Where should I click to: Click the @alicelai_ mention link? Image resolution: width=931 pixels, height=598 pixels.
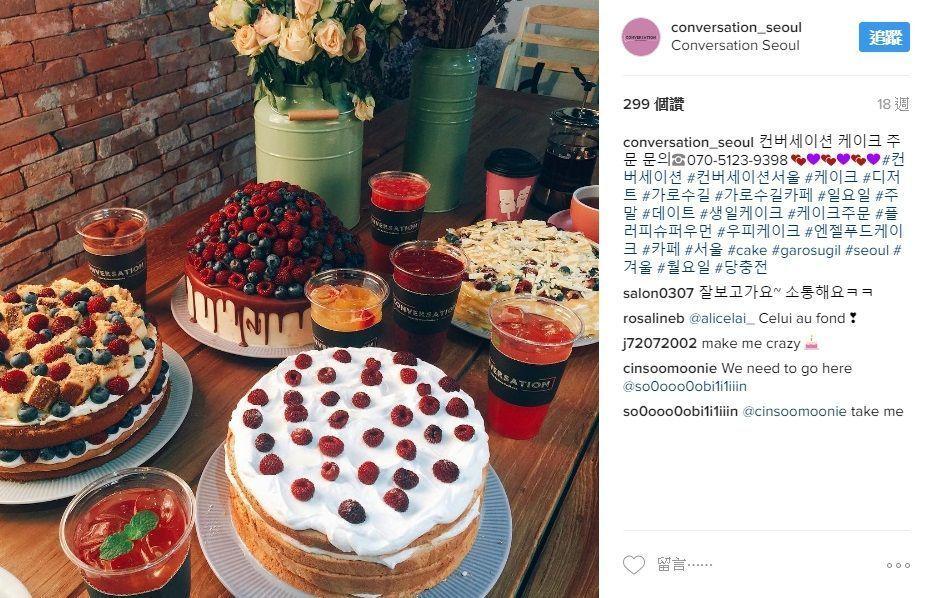[x=721, y=319]
